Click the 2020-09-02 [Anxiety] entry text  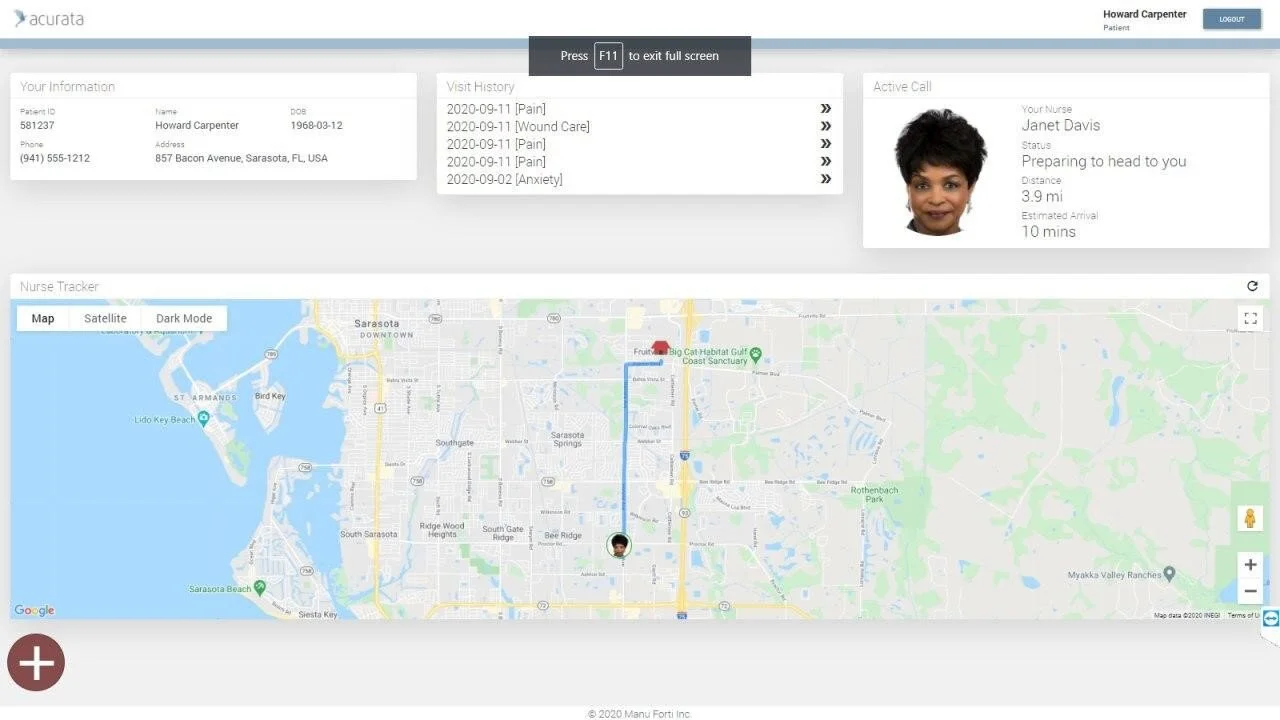(504, 179)
